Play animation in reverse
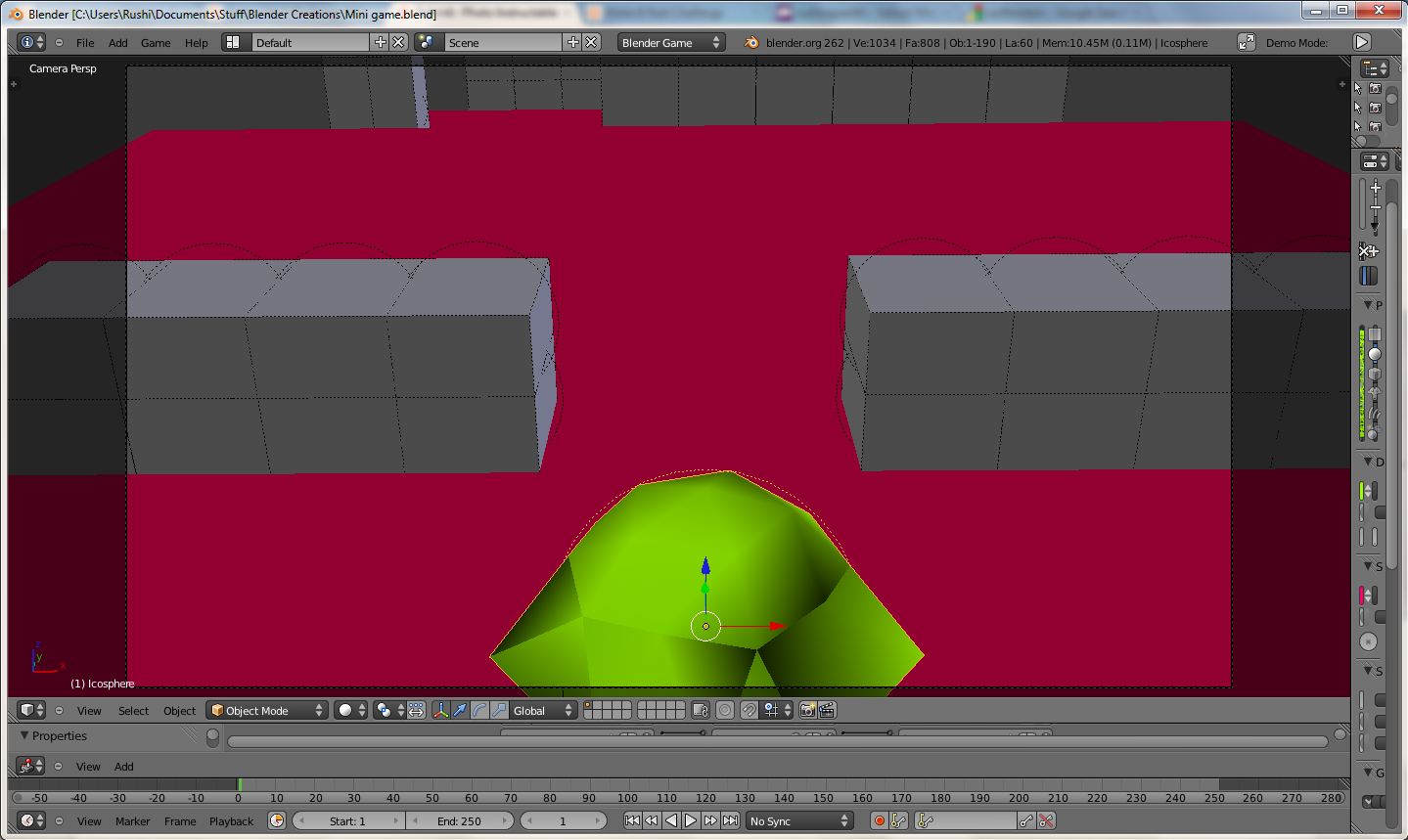 pos(671,820)
